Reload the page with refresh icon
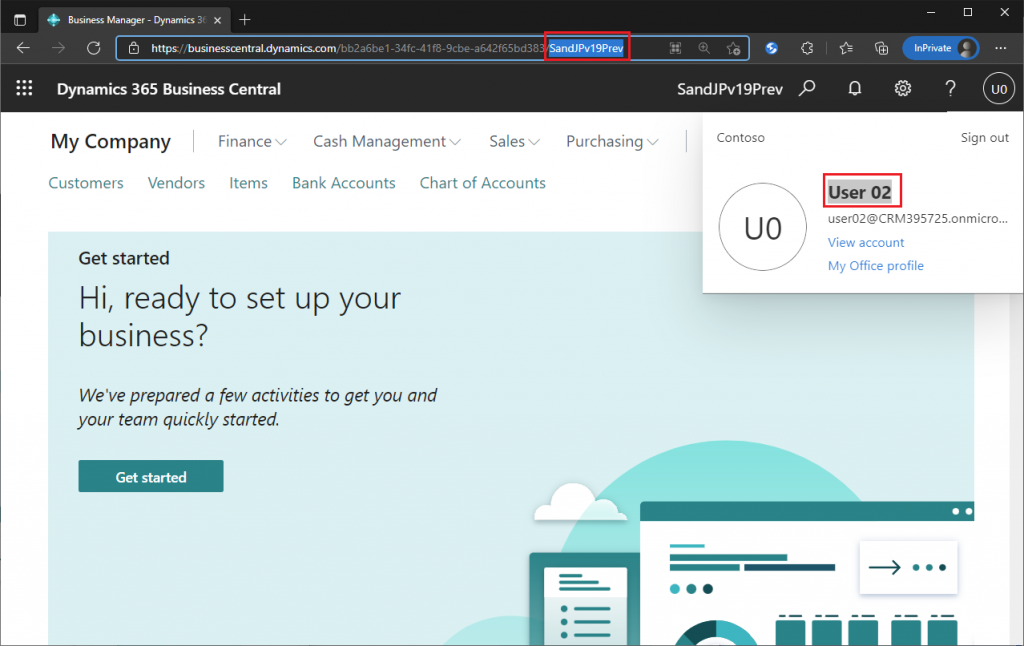 coord(93,48)
